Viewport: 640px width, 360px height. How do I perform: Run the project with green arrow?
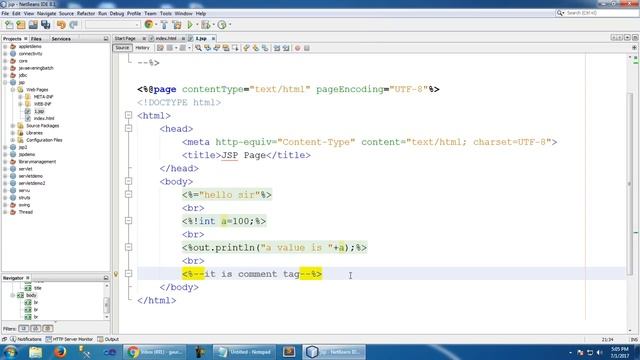pos(190,25)
